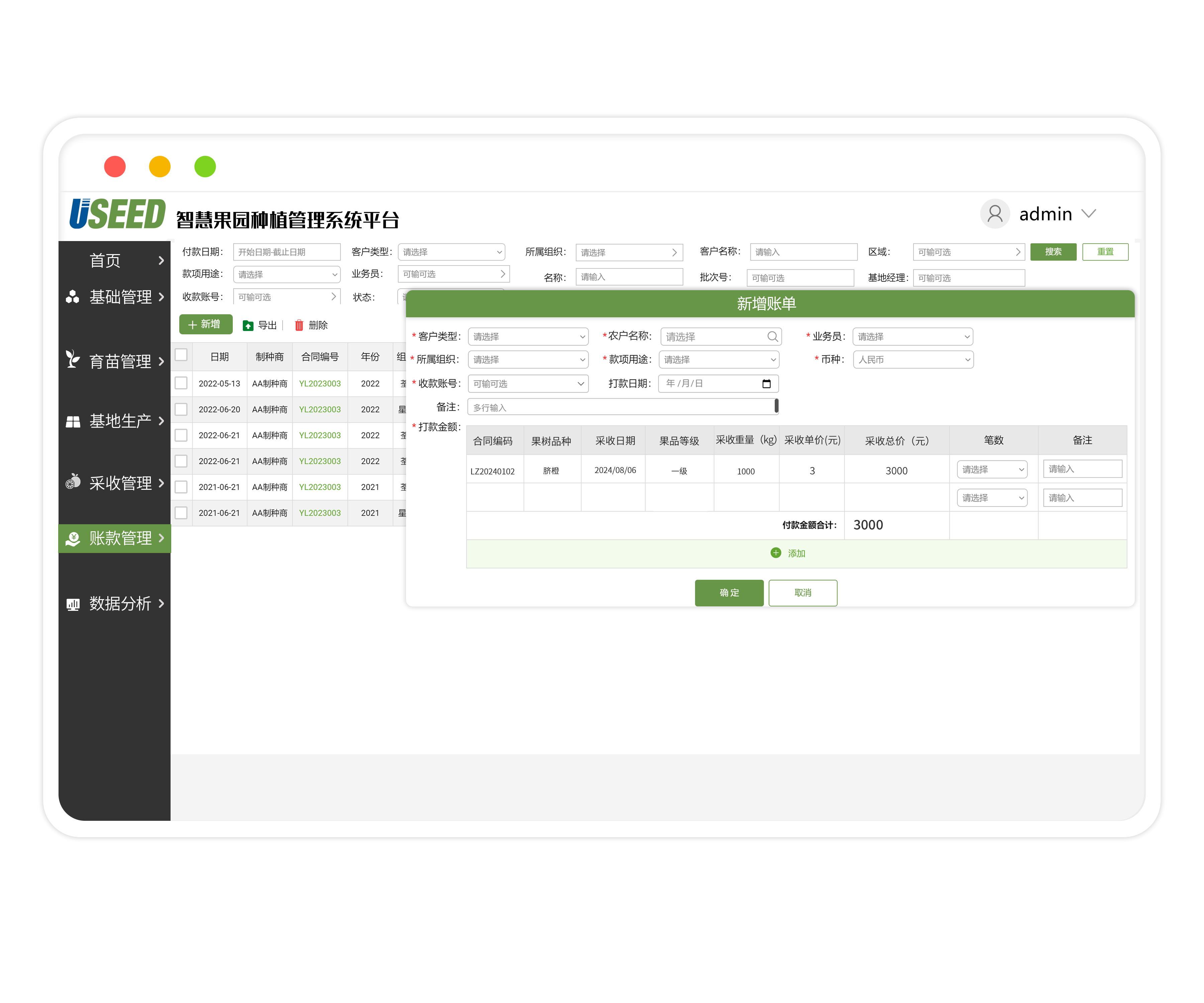
Task: Click the 备注 textarea scrollbar handle
Action: (776, 406)
